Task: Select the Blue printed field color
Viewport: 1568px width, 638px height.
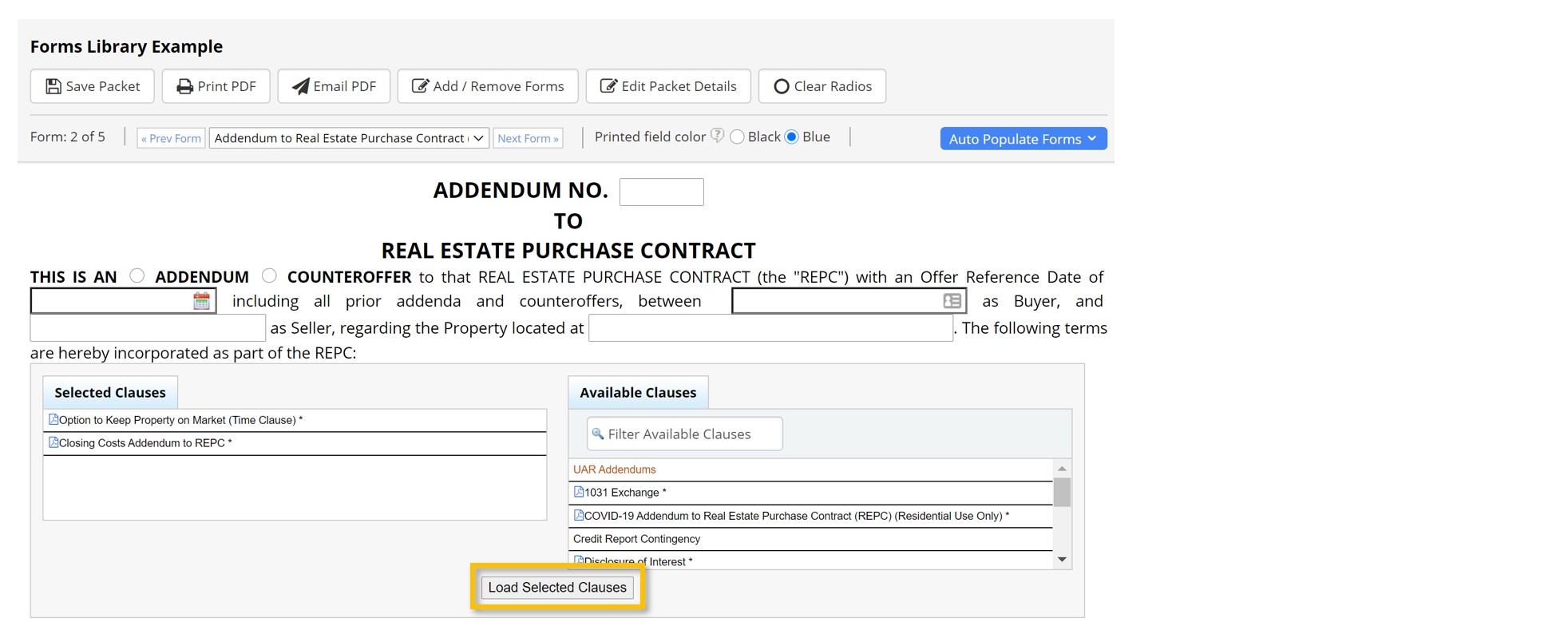Action: pyautogui.click(x=792, y=137)
